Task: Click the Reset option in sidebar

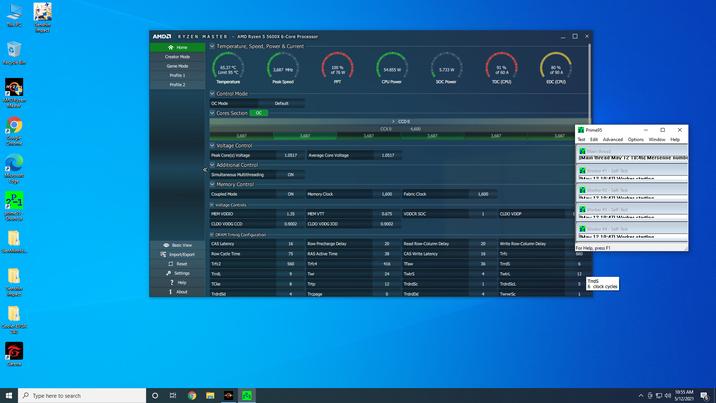Action: pos(177,264)
